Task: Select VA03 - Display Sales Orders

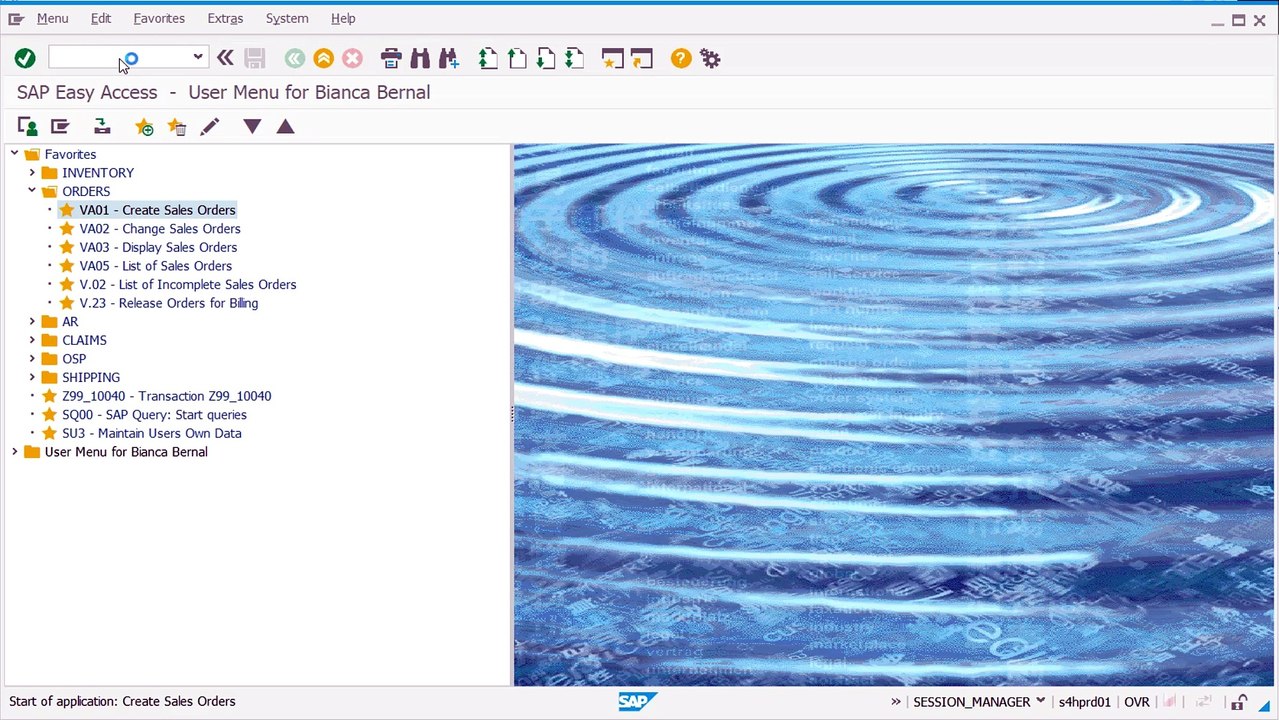Action: pos(158,247)
